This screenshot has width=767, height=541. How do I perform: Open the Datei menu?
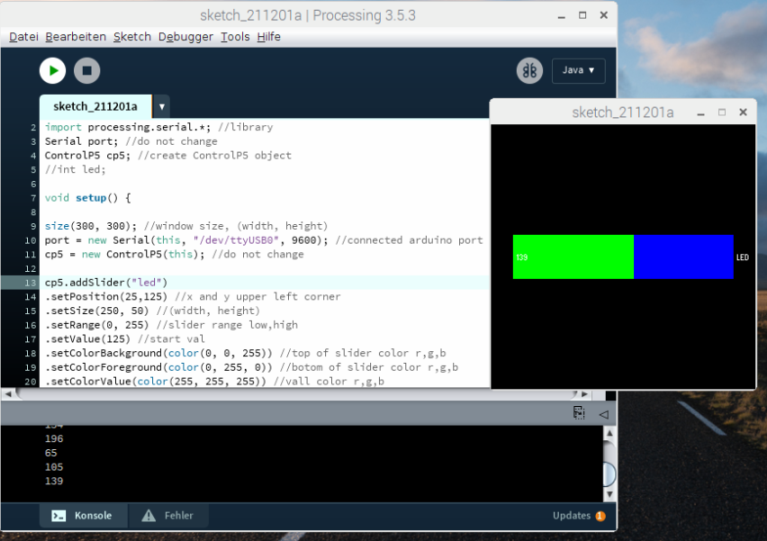pos(24,36)
